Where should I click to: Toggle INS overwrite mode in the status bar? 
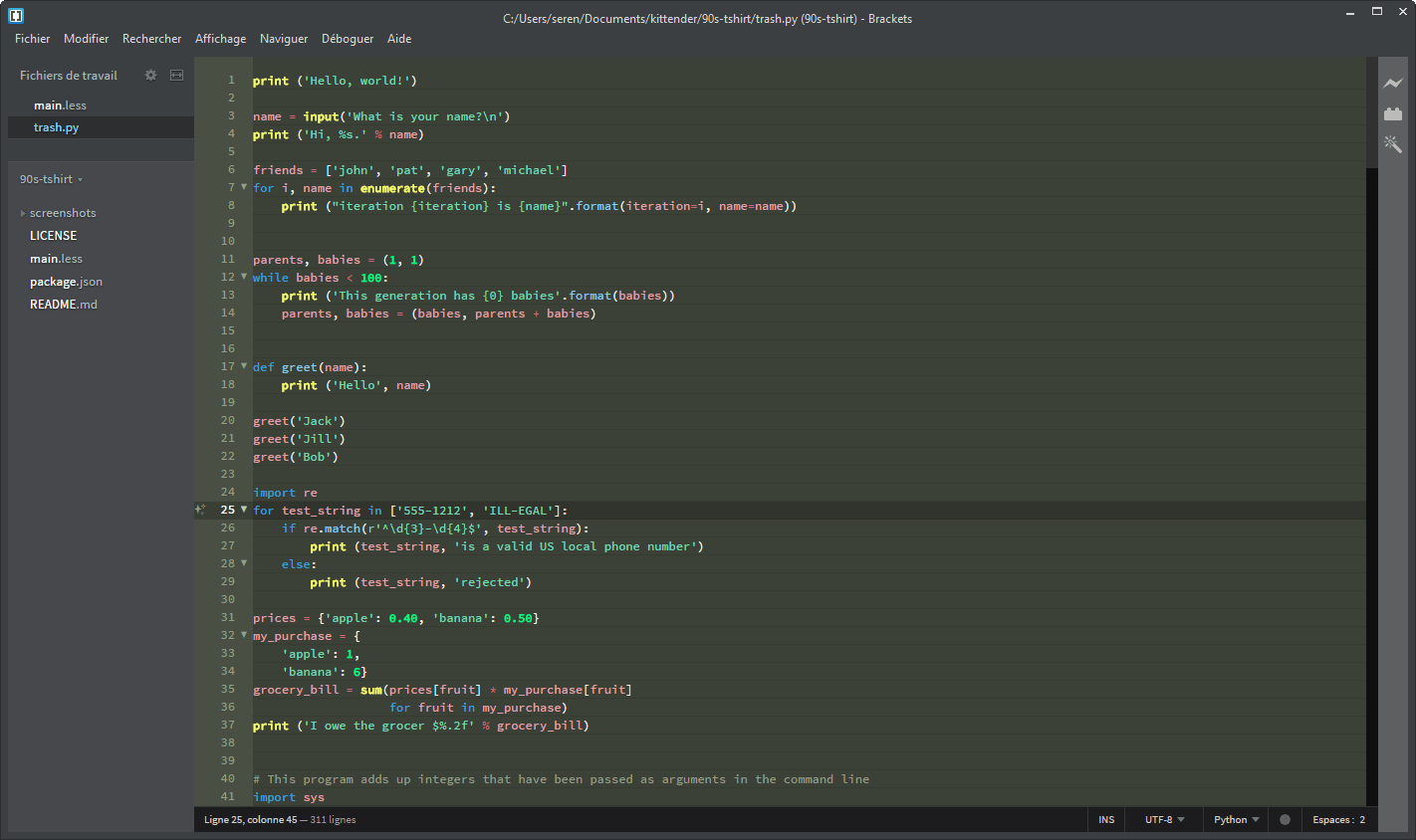(x=1105, y=819)
